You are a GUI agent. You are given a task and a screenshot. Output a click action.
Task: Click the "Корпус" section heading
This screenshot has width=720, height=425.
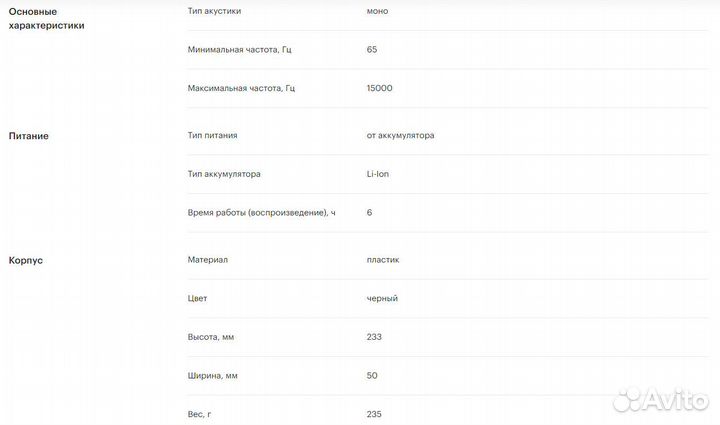coord(26,260)
